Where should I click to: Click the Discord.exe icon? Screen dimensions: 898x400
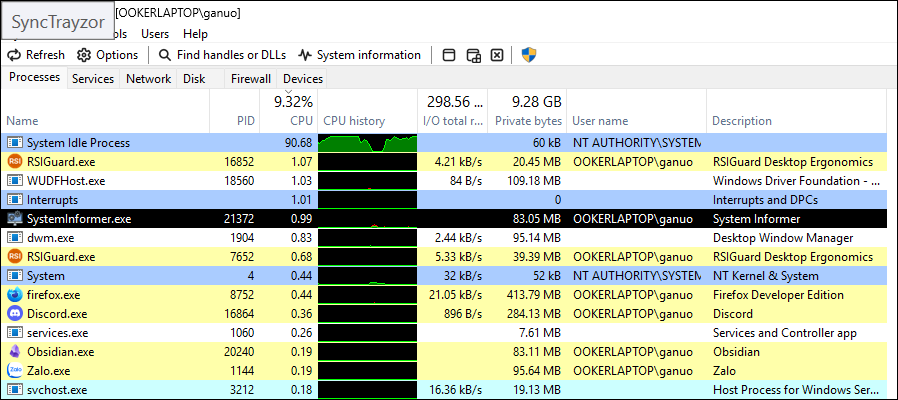click(15, 314)
